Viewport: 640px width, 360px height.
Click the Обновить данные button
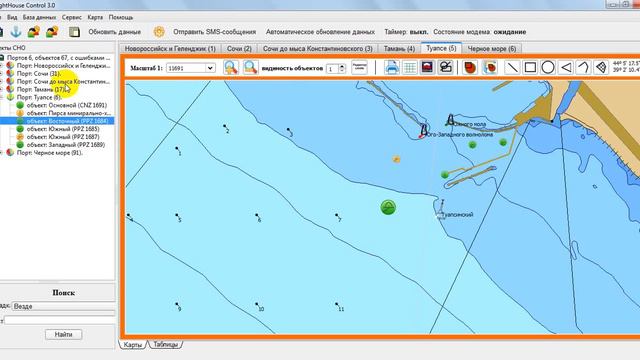[115, 32]
